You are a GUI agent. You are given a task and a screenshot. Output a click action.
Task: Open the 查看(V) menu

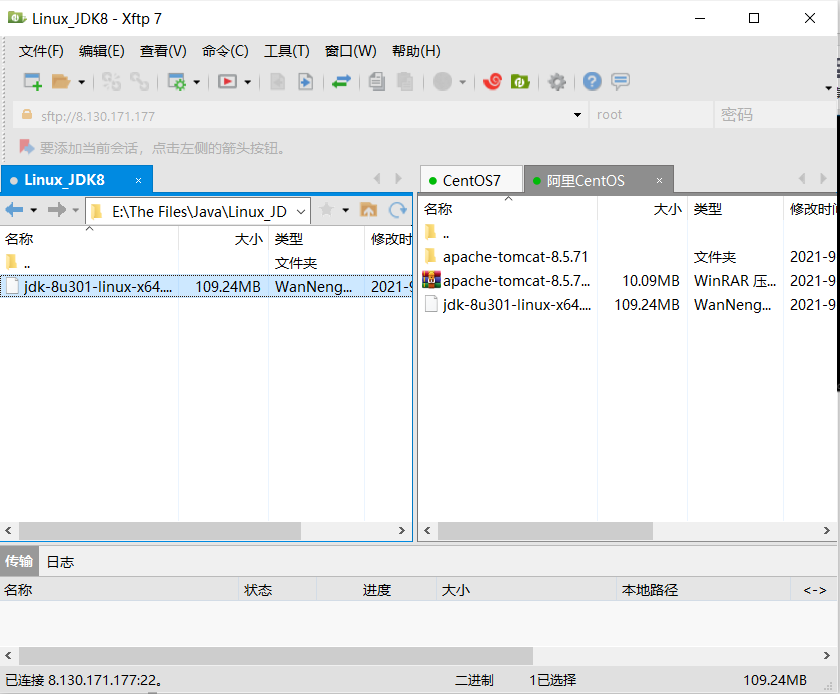point(163,51)
